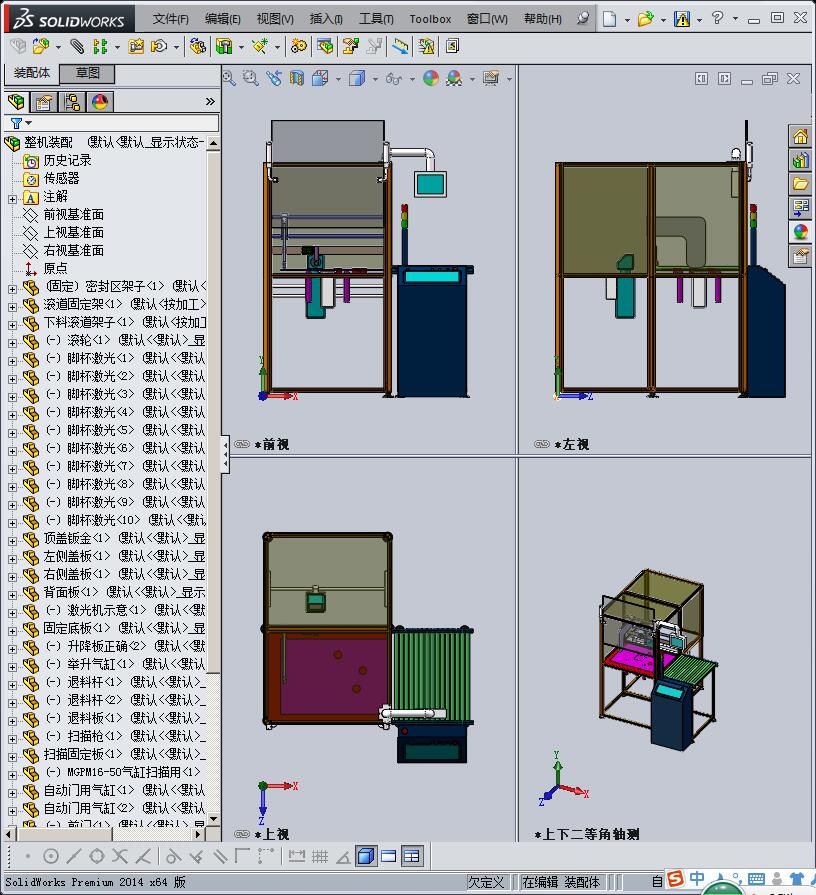
Task: Open the DisplayManager color ball tab
Action: point(100,102)
